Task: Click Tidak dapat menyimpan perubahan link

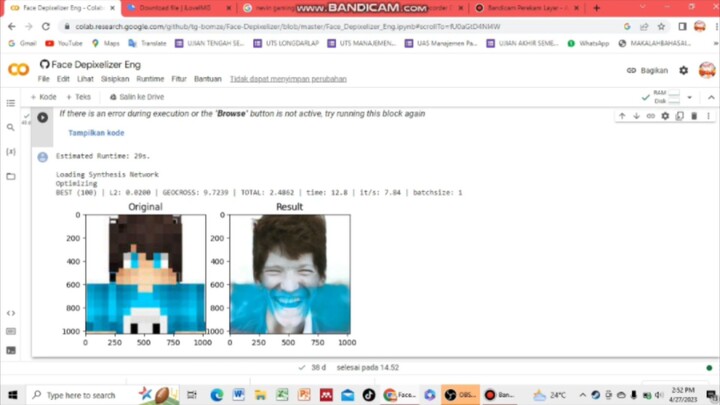Action: tap(288, 79)
